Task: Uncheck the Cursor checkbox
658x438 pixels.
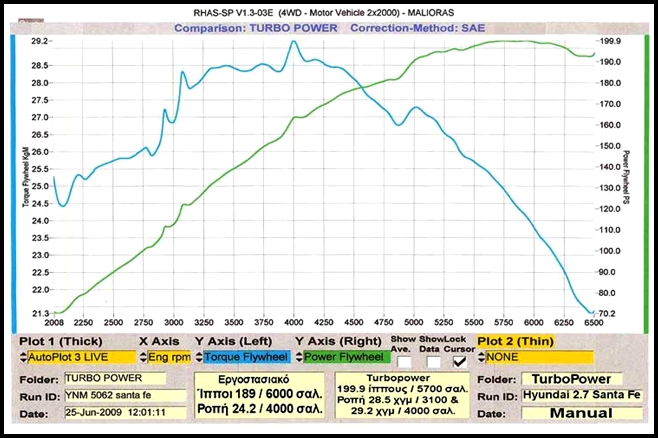Action: [460, 361]
